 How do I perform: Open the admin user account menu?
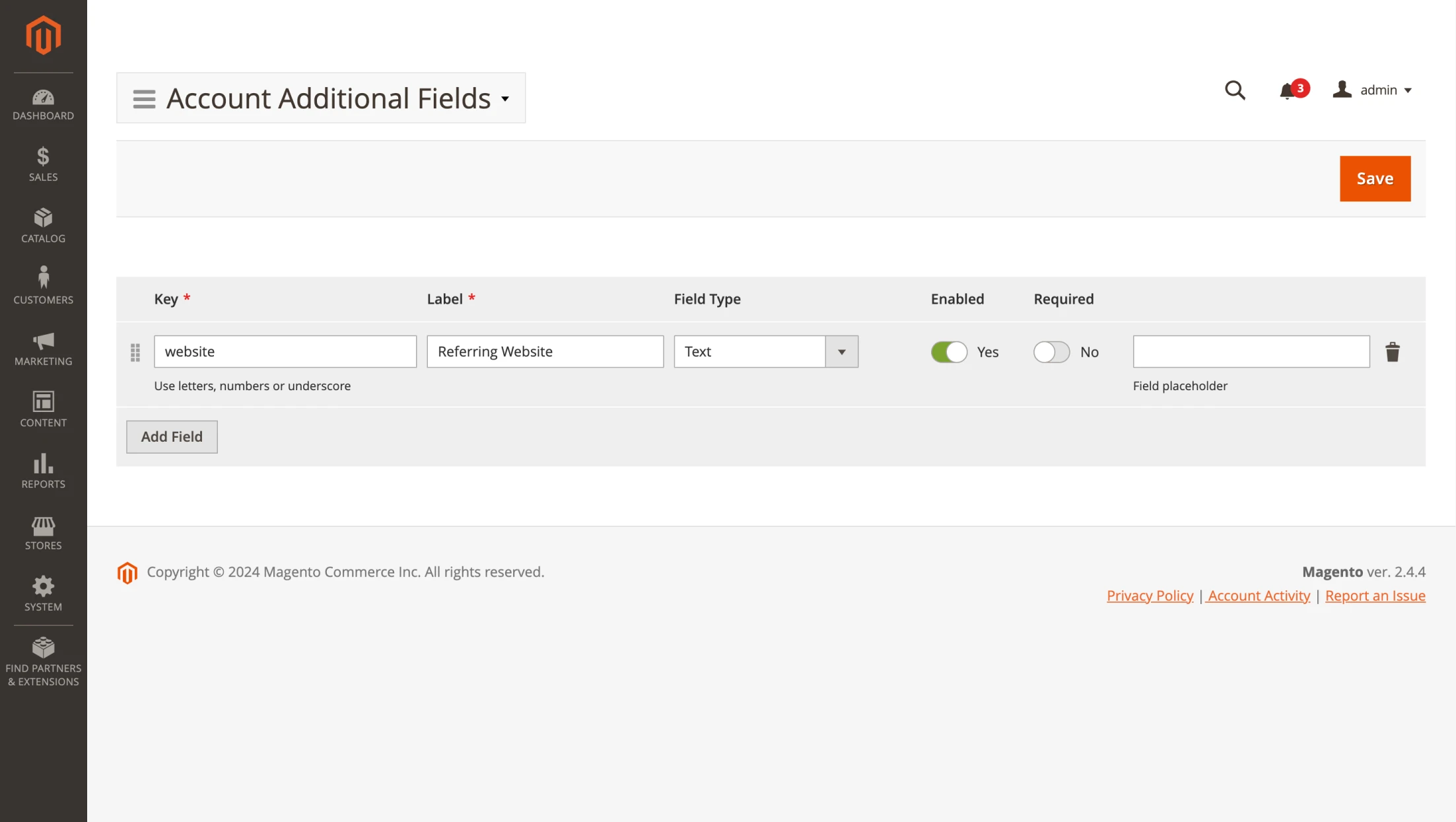(1373, 90)
